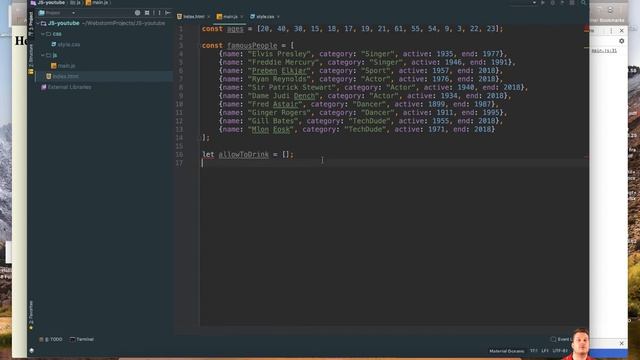Open devtools three-dot more options menu
This screenshot has width=640, height=360.
[611, 31]
